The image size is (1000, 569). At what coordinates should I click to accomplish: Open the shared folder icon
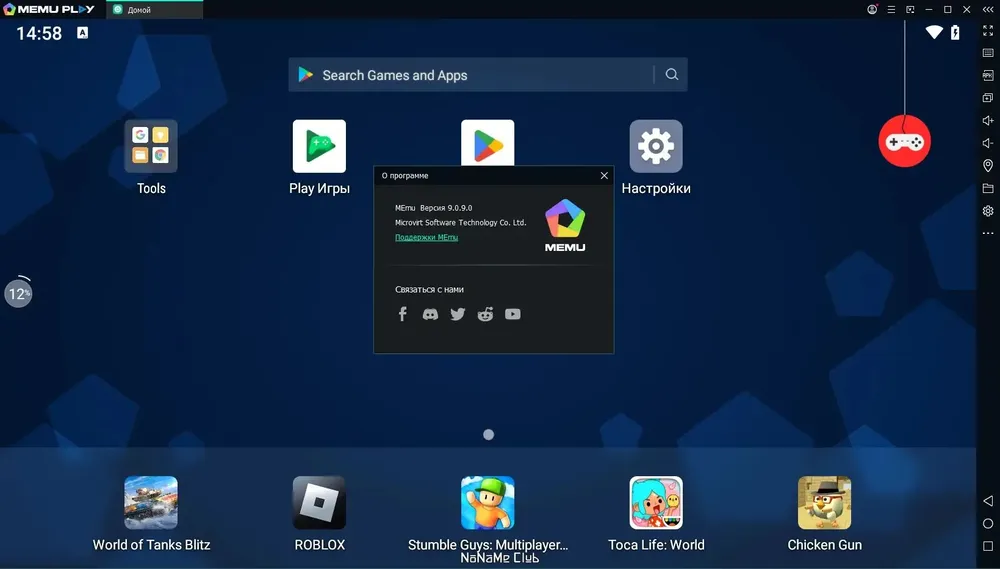988,188
